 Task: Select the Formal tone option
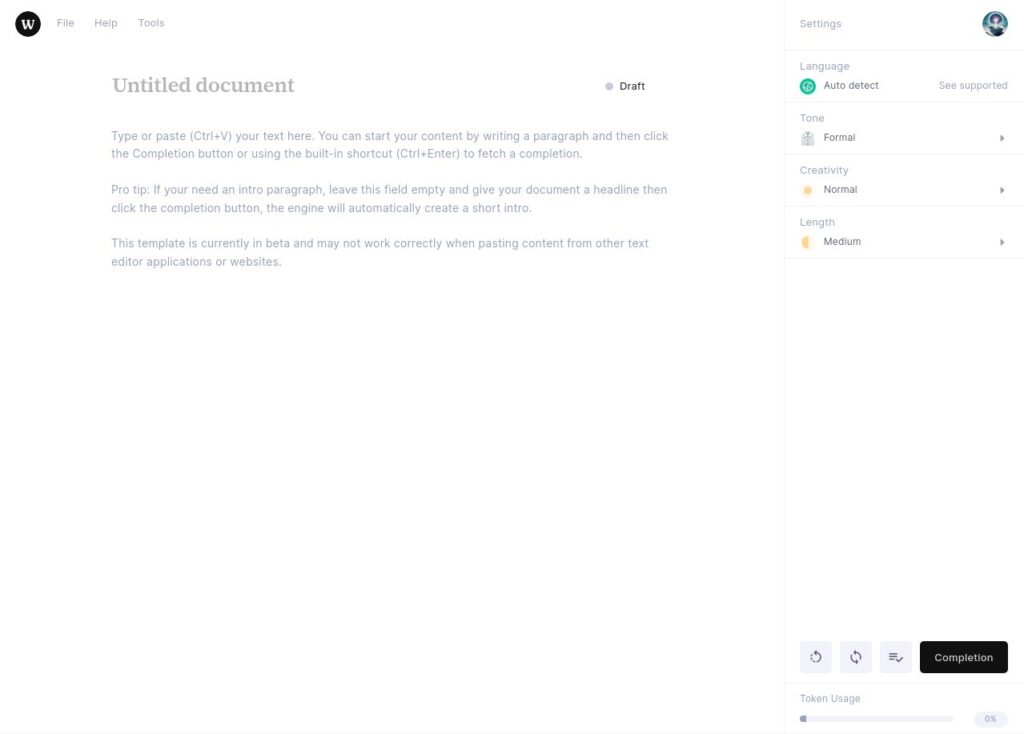839,138
